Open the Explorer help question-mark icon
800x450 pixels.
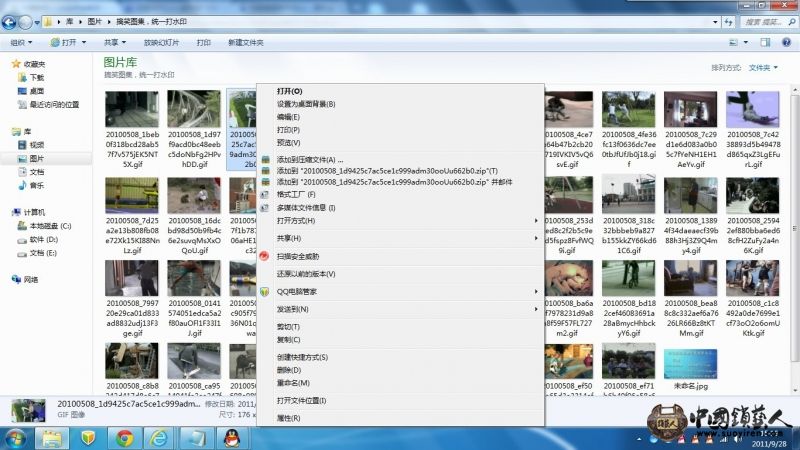point(786,42)
